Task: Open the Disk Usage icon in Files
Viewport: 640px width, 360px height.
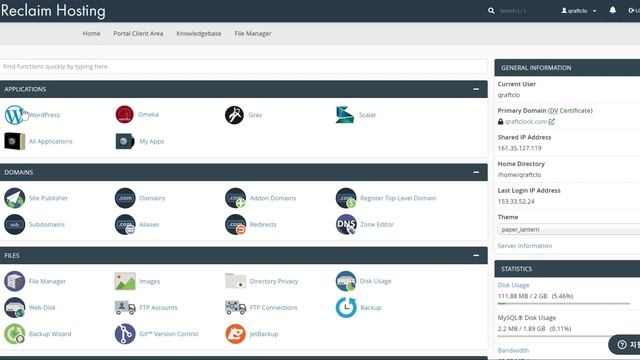Action: tap(346, 281)
